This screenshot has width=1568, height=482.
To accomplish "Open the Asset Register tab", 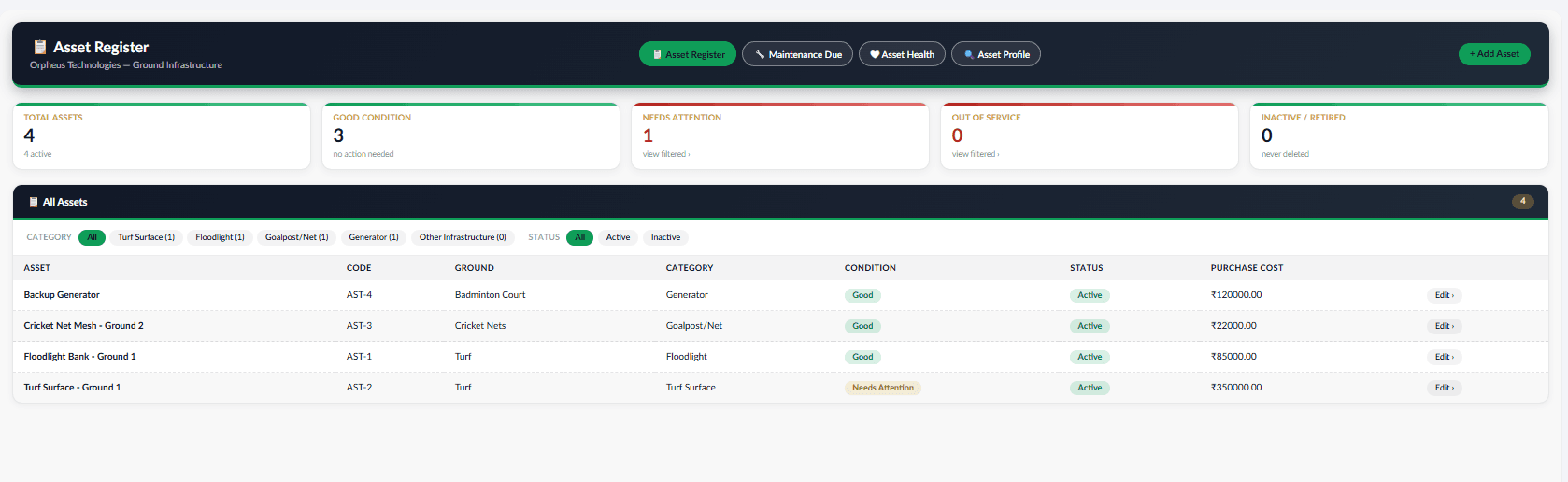I will (x=688, y=54).
